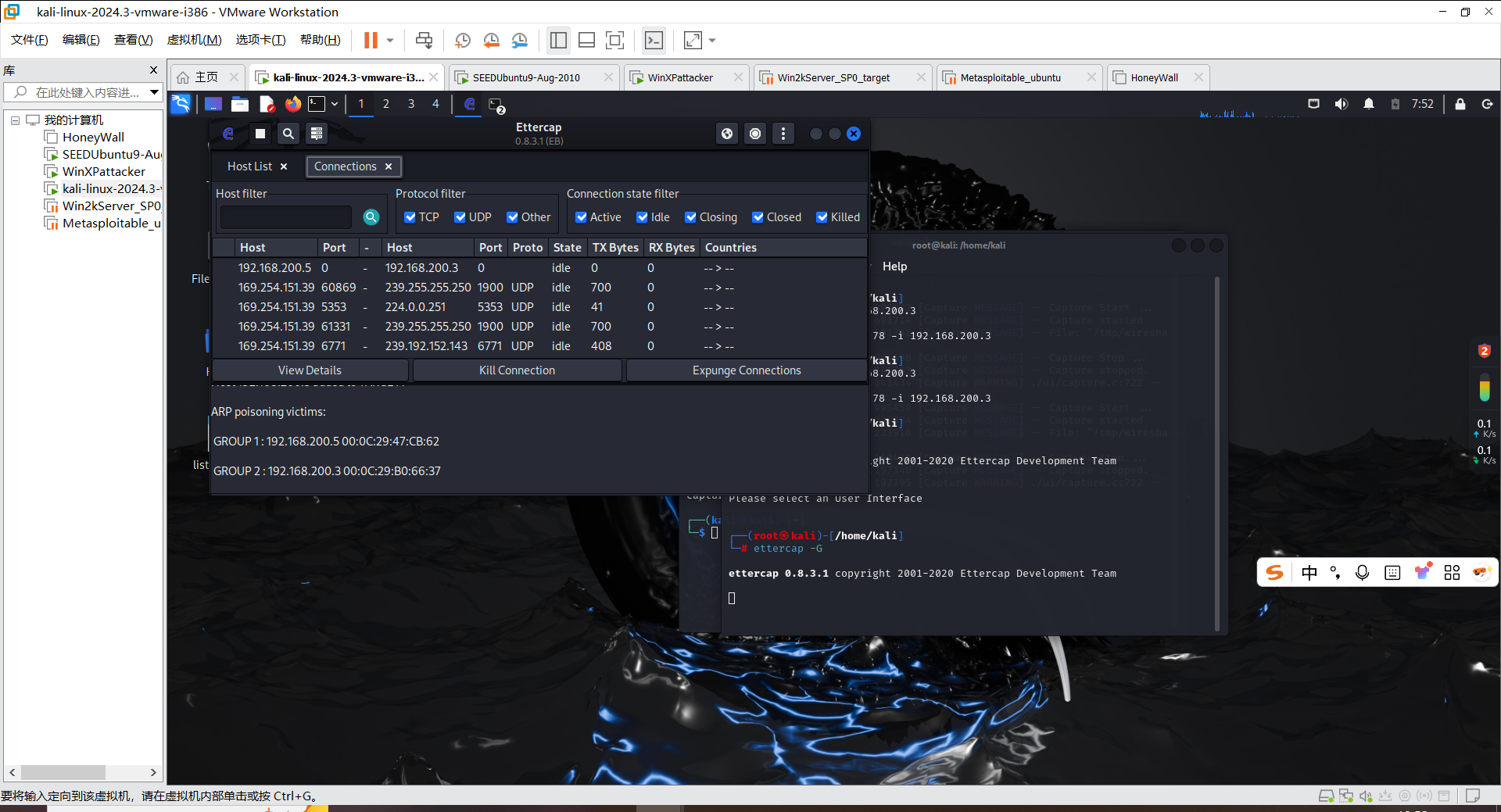Launch terminal emulator from Kali panel

[x=317, y=104]
